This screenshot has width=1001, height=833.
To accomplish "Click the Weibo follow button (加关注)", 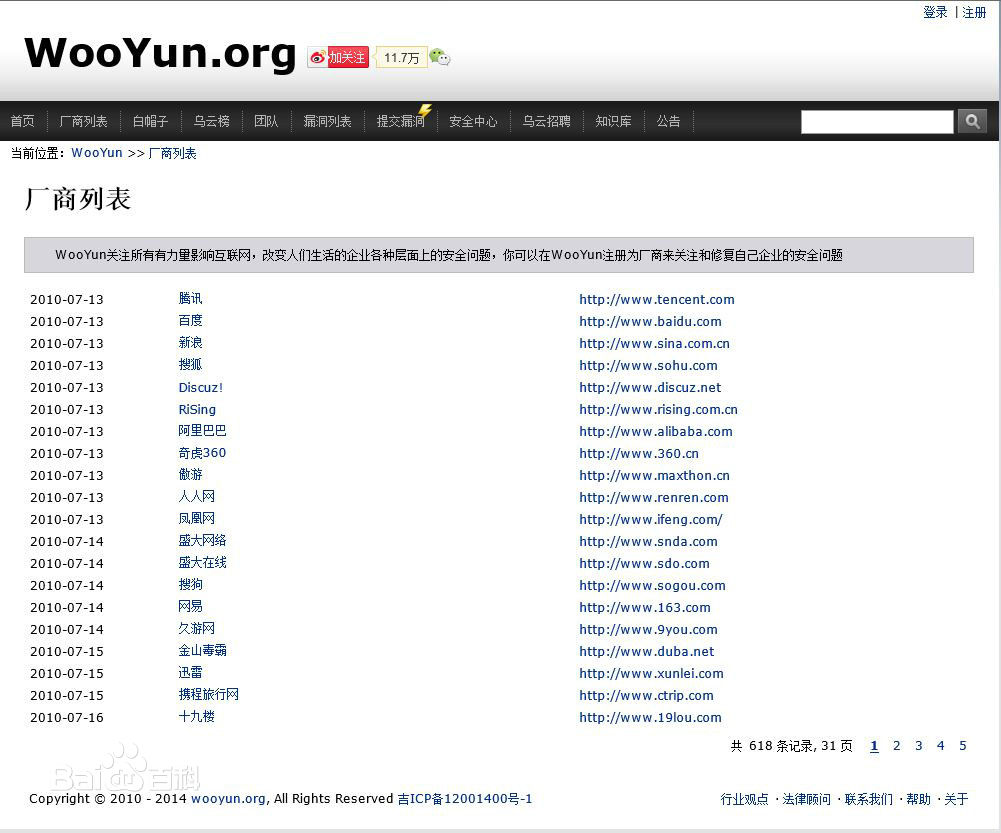I will 338,58.
